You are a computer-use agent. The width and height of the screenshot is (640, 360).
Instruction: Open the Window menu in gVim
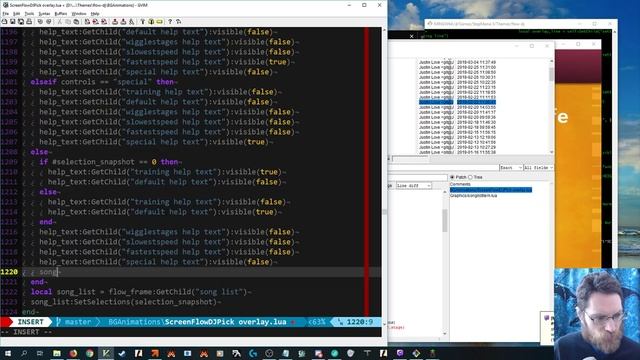pos(79,14)
